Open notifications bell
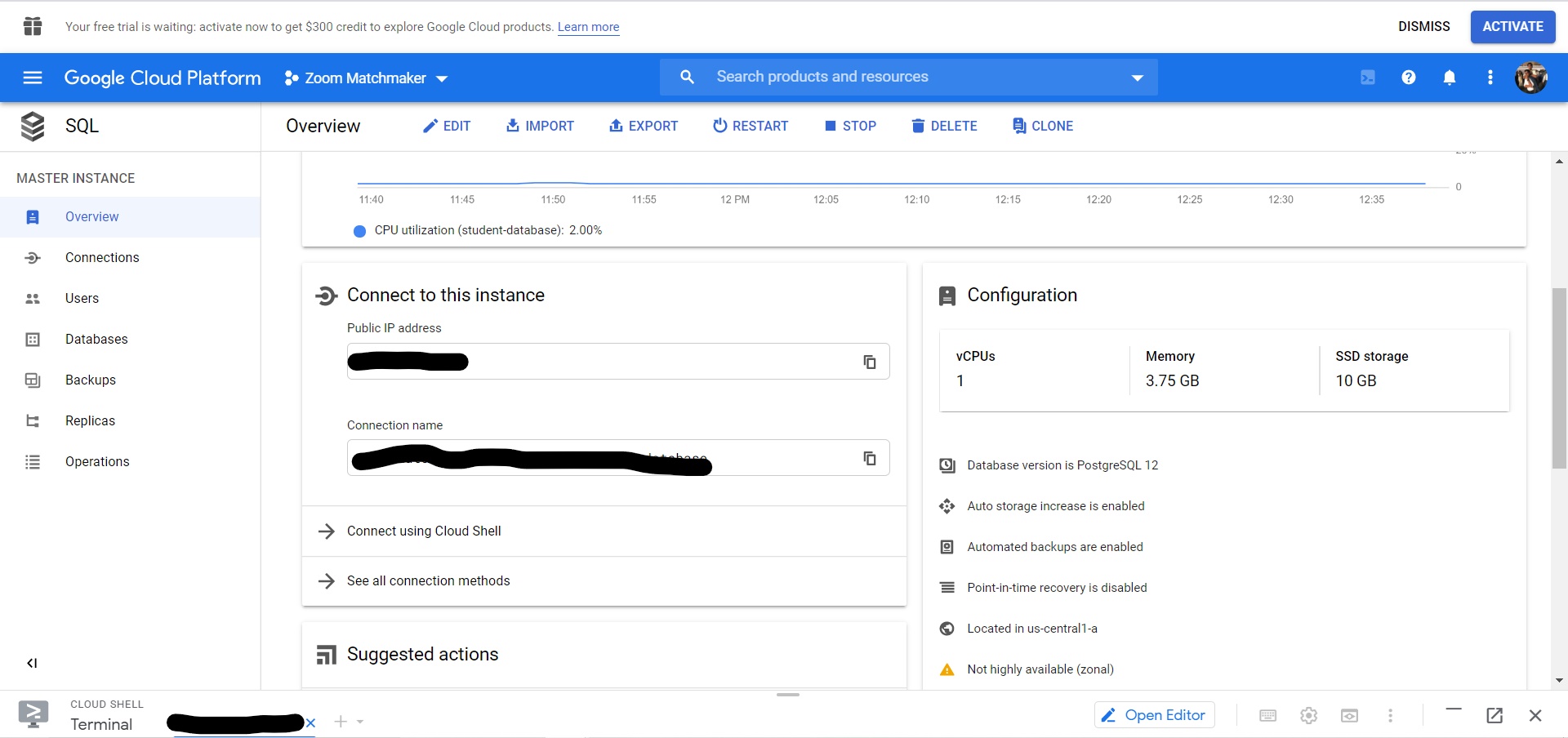This screenshot has height=738, width=1568. [1450, 78]
